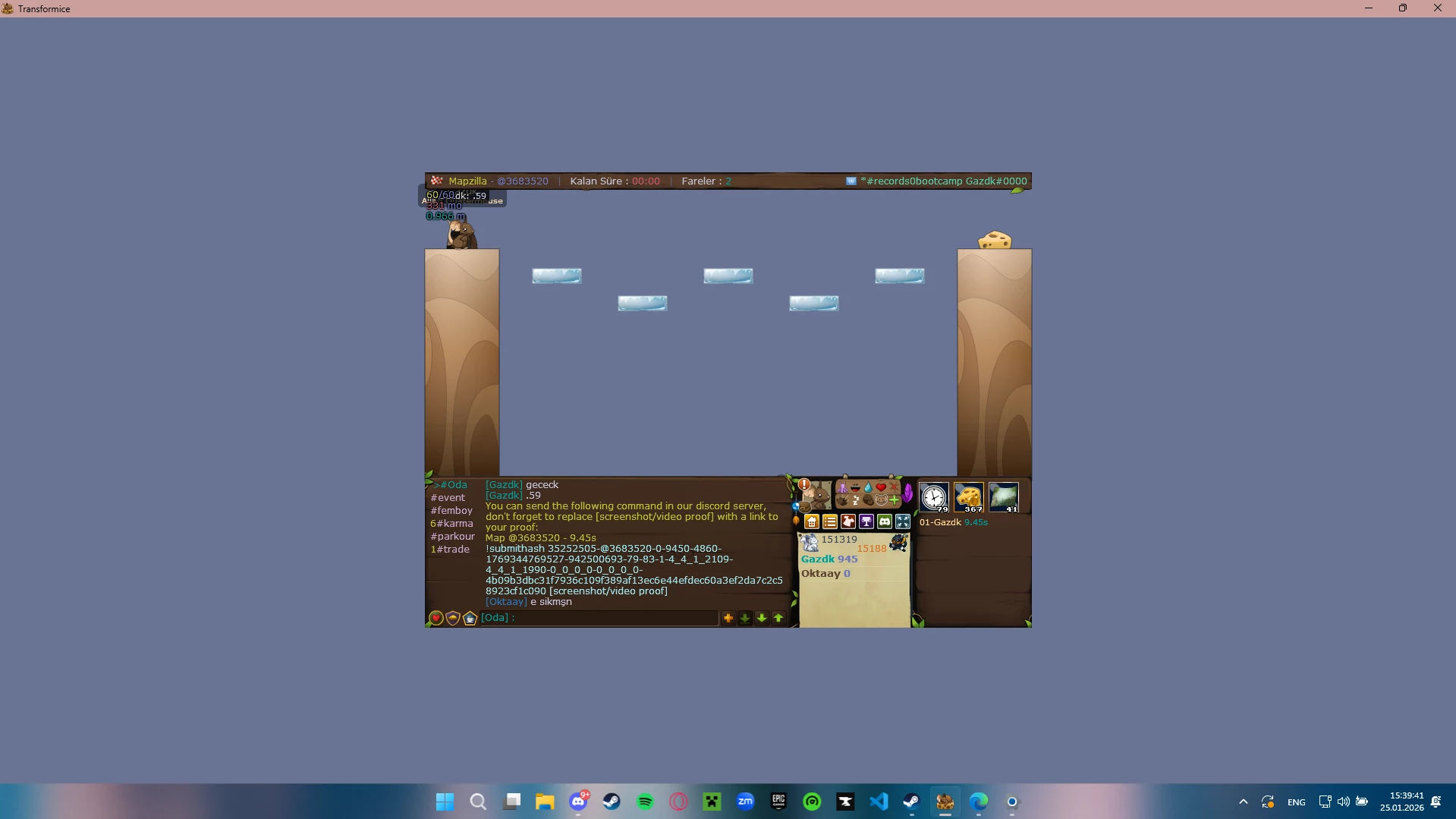
Task: Select the zzz sleep emote
Action: coord(855,500)
